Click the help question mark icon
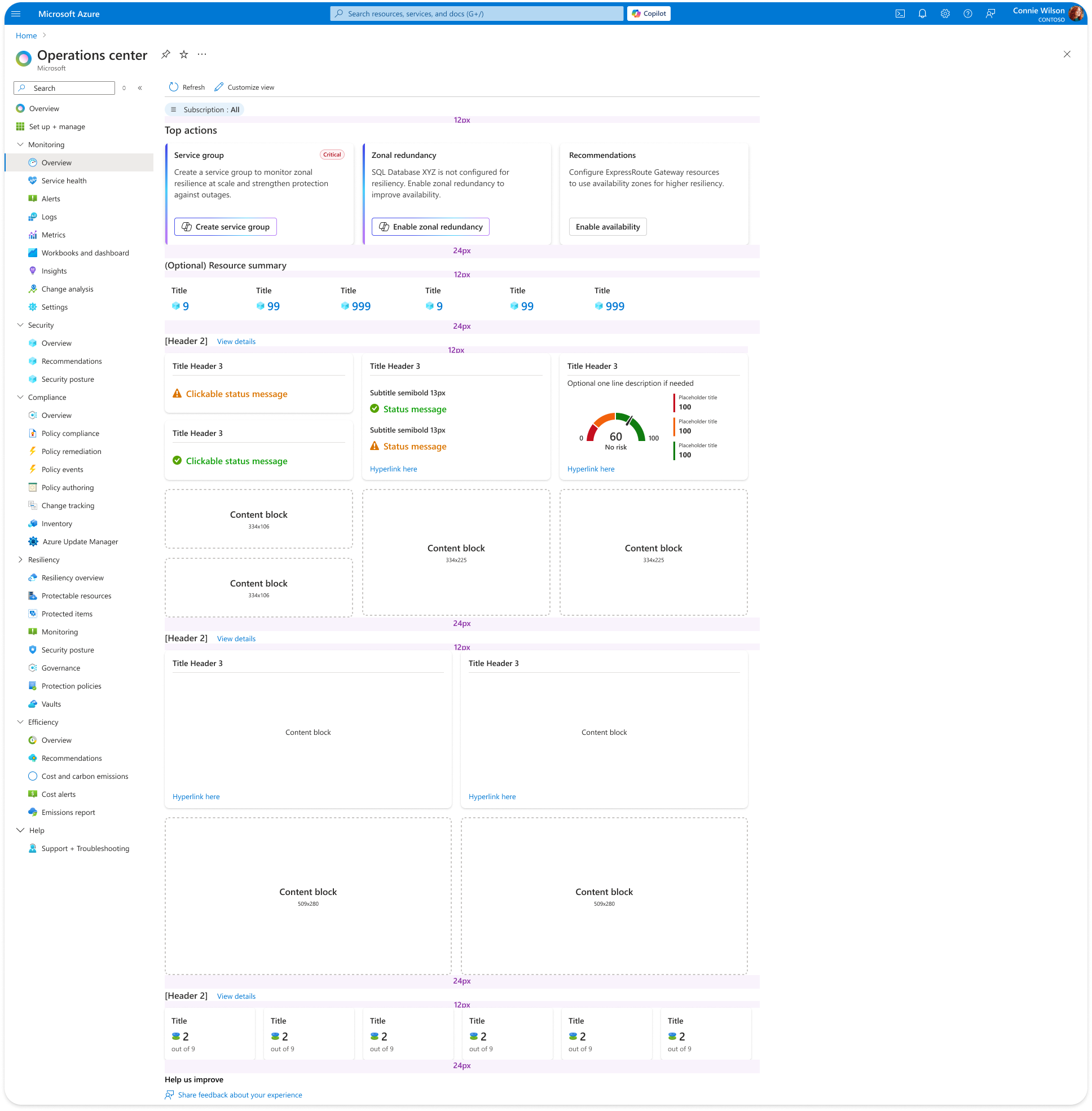This screenshot has width=1092, height=1111. (967, 14)
